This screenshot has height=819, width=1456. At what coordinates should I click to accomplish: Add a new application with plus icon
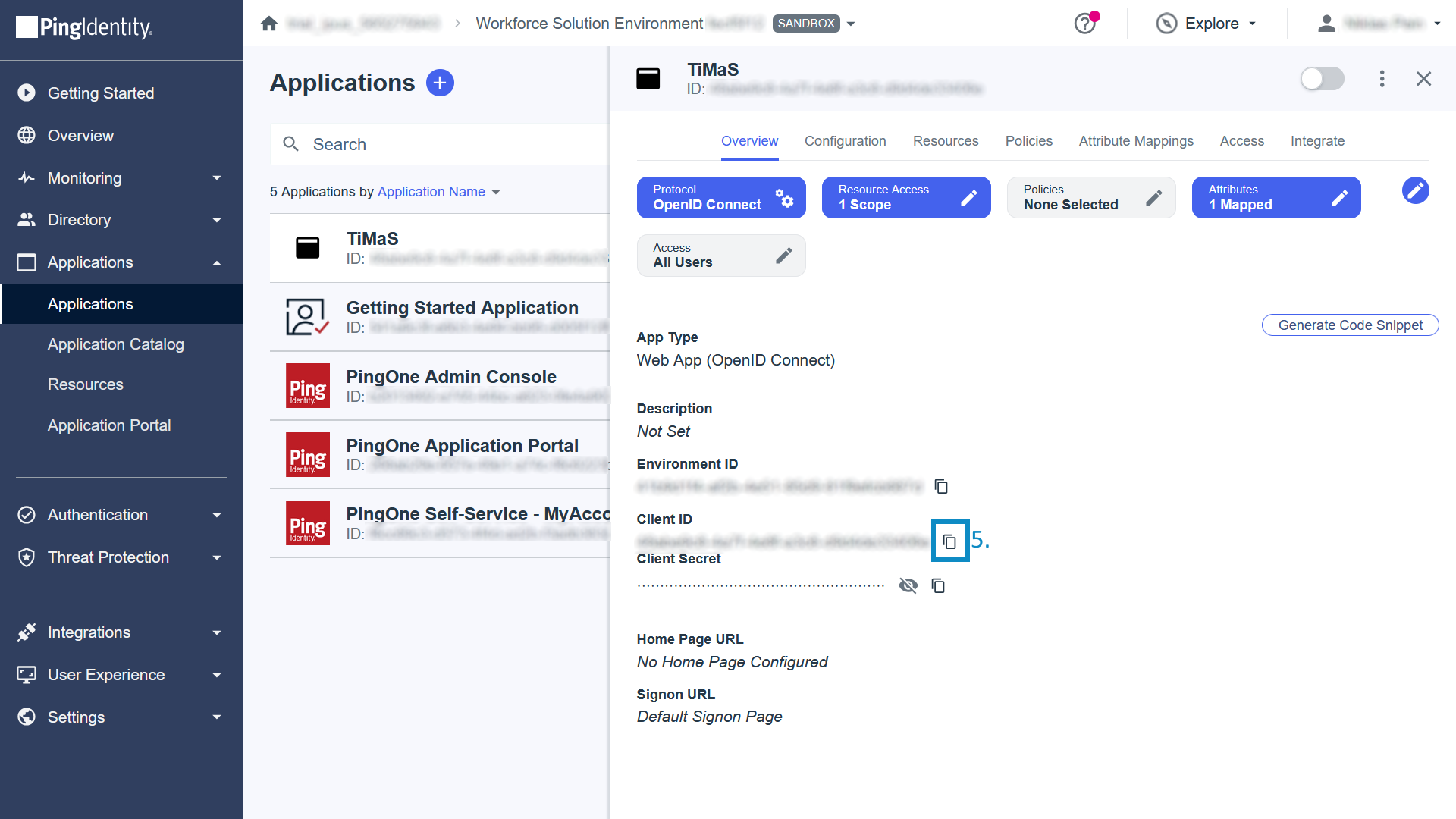coord(440,83)
